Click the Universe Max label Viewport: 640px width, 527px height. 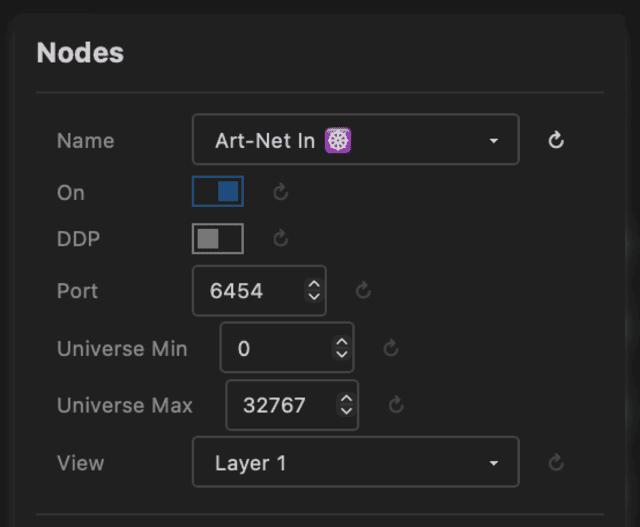[x=125, y=405]
